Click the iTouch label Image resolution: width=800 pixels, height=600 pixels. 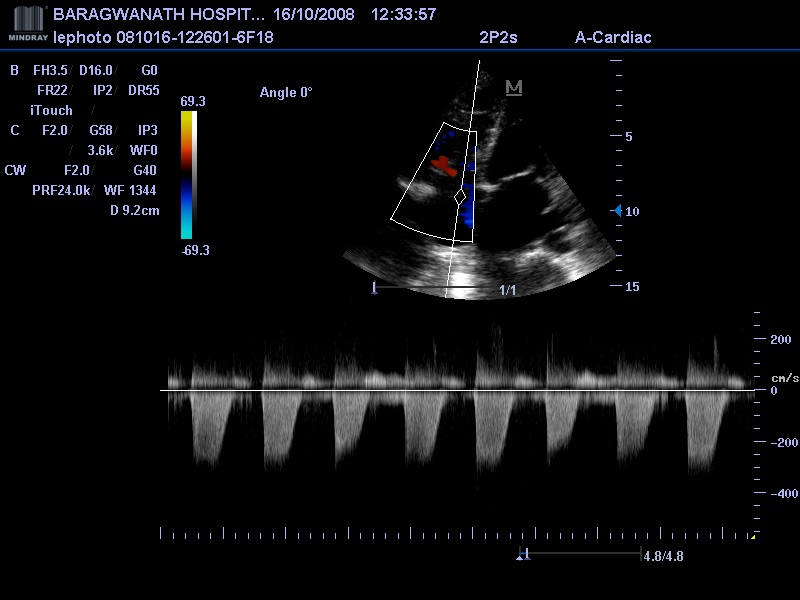(51, 110)
